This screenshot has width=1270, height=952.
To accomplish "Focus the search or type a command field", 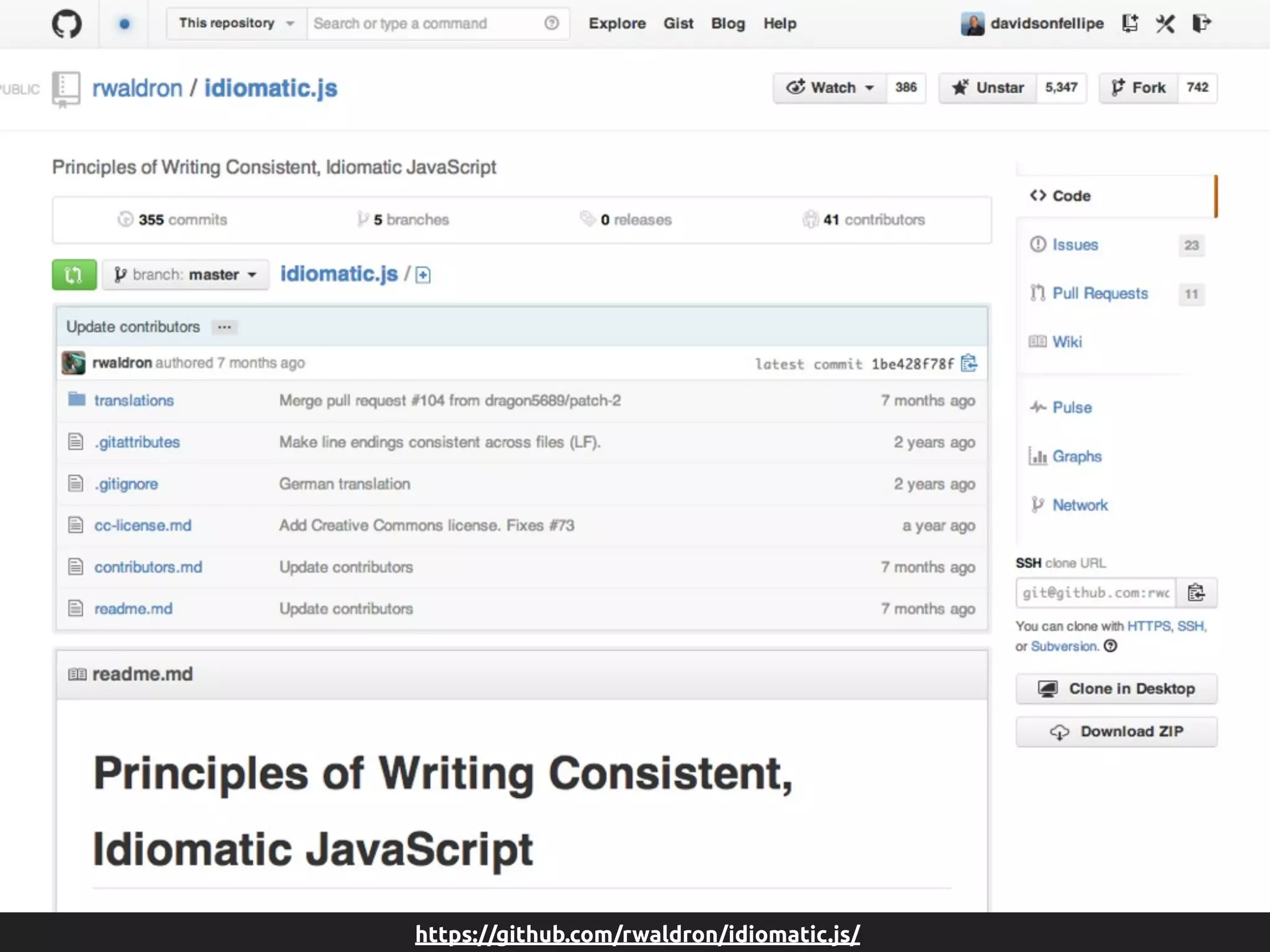I will pyautogui.click(x=438, y=24).
